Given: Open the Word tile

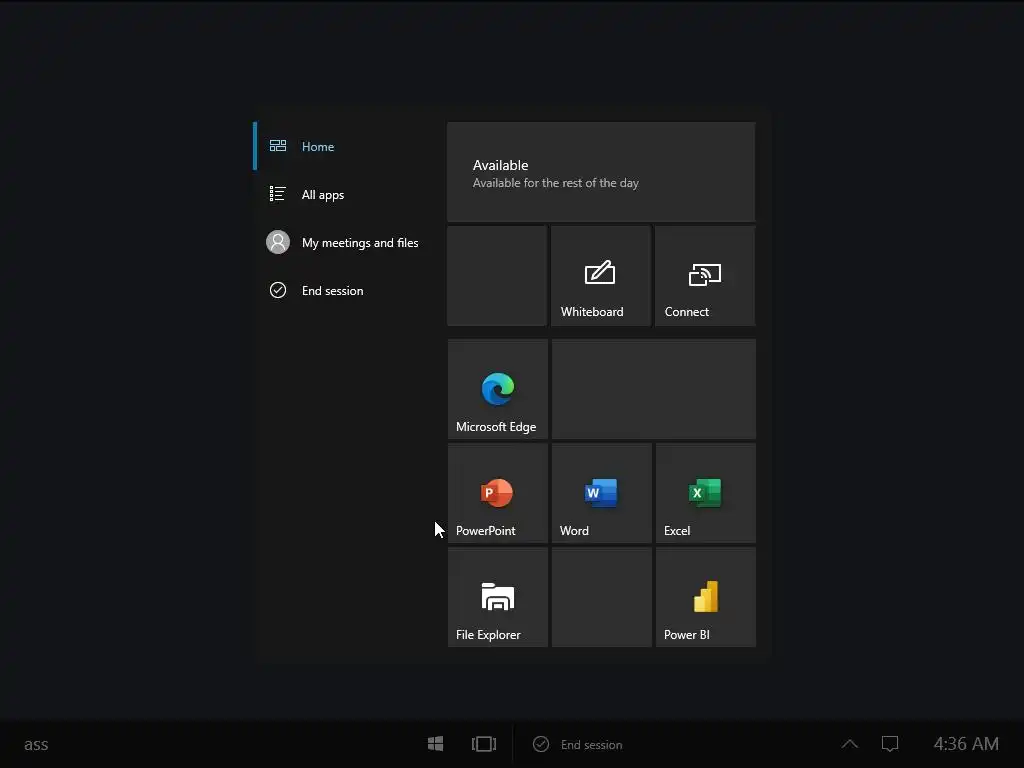Looking at the screenshot, I should tap(601, 493).
